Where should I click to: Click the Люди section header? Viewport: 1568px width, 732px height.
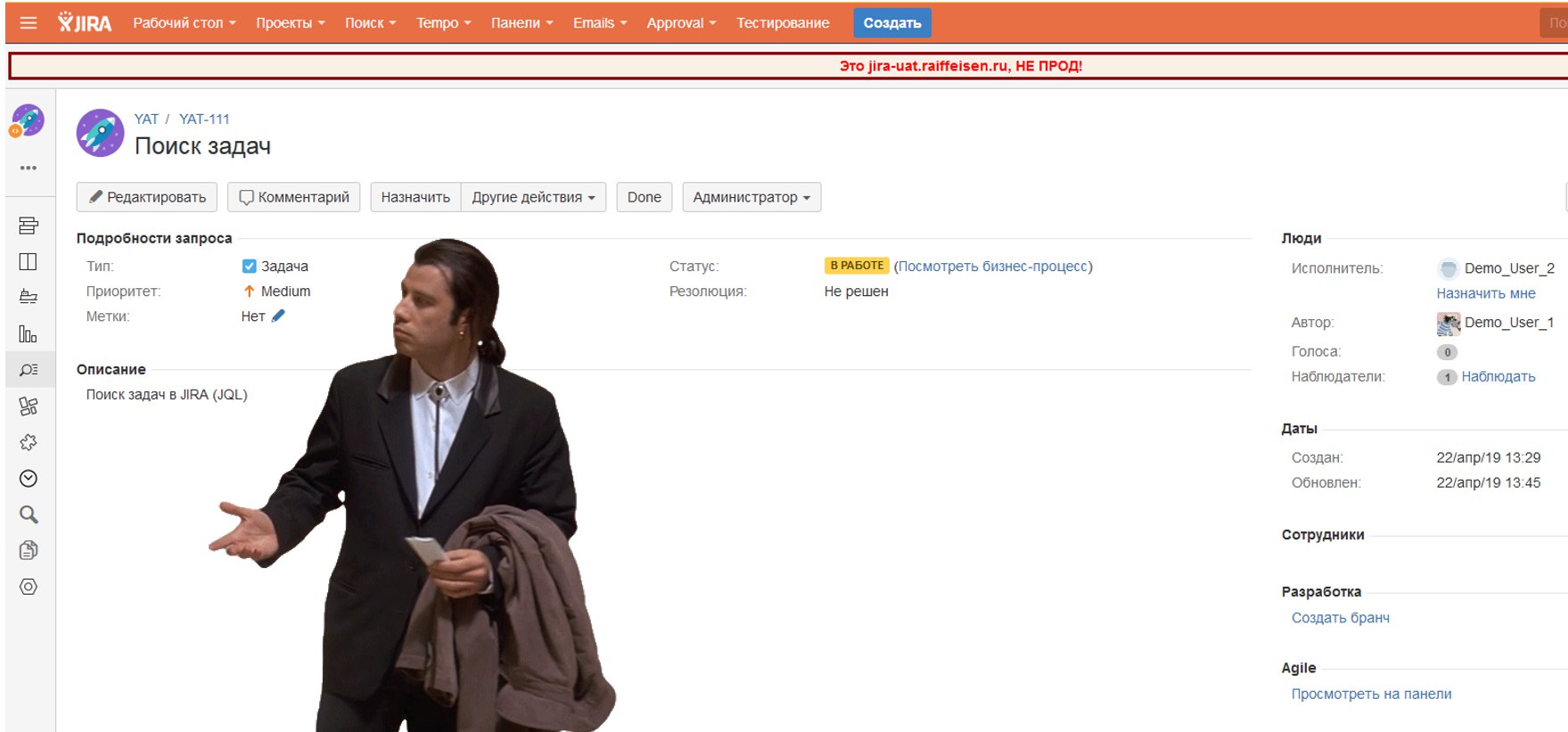click(x=1301, y=238)
